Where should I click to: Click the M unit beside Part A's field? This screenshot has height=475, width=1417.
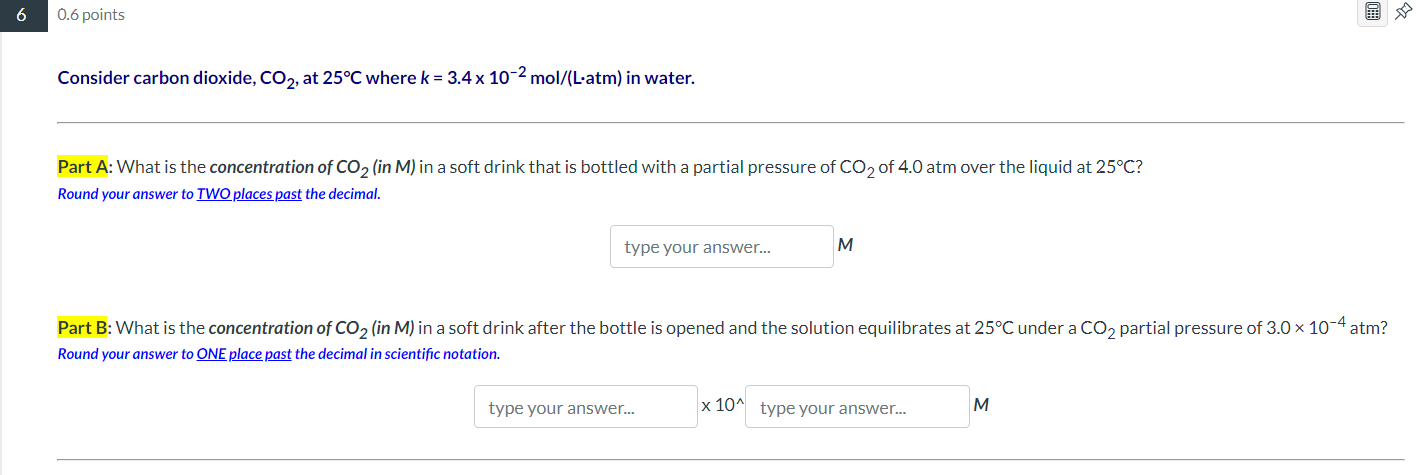pyautogui.click(x=845, y=245)
